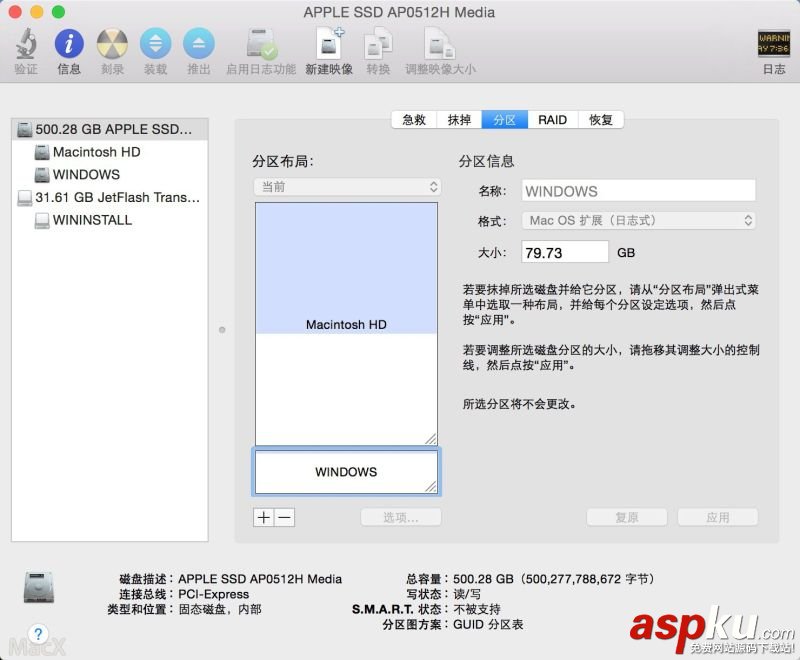The width and height of the screenshot is (800, 660).
Task: Select the WINDOWS volume in sidebar
Action: pyautogui.click(x=110, y=174)
